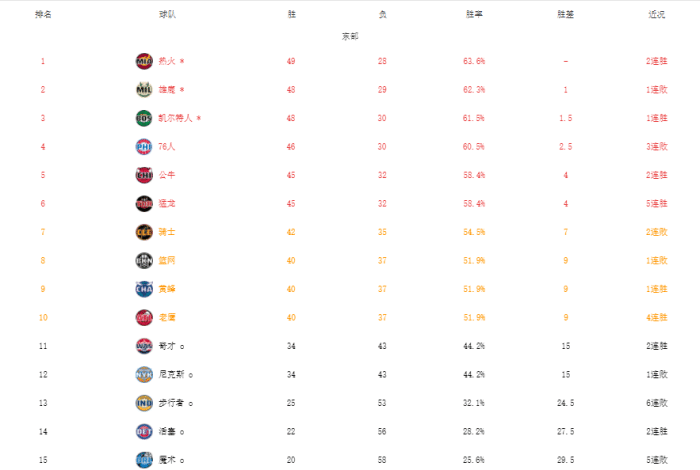Open the 老鹰 team name link
The height and width of the screenshot is (470, 700).
pyautogui.click(x=166, y=318)
